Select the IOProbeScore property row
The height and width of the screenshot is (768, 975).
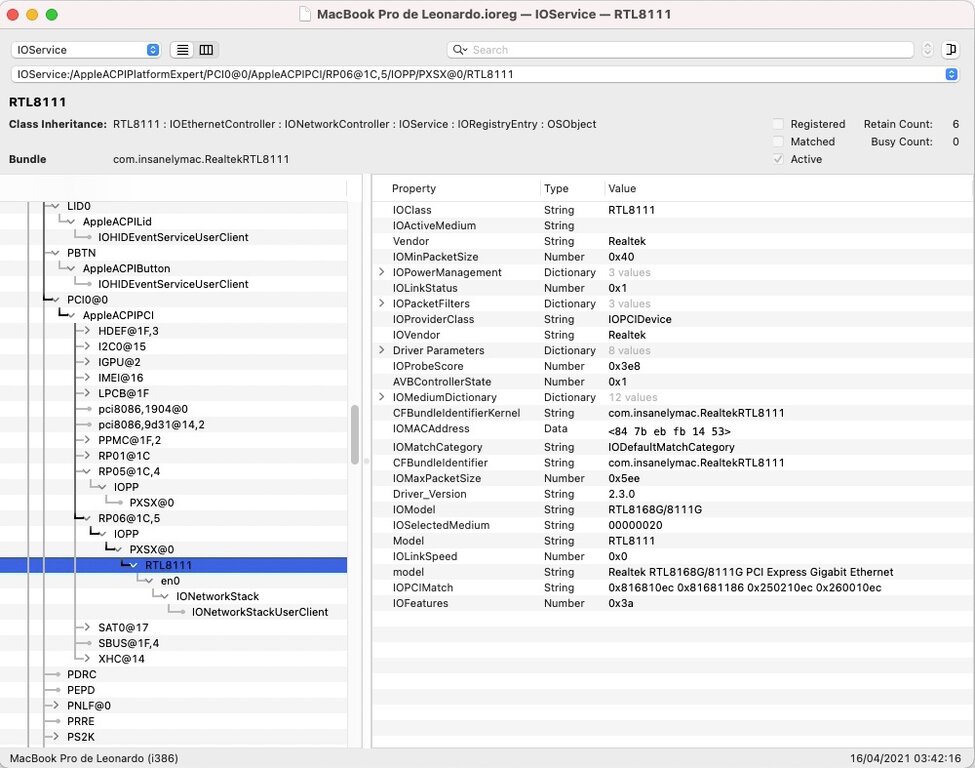[673, 366]
